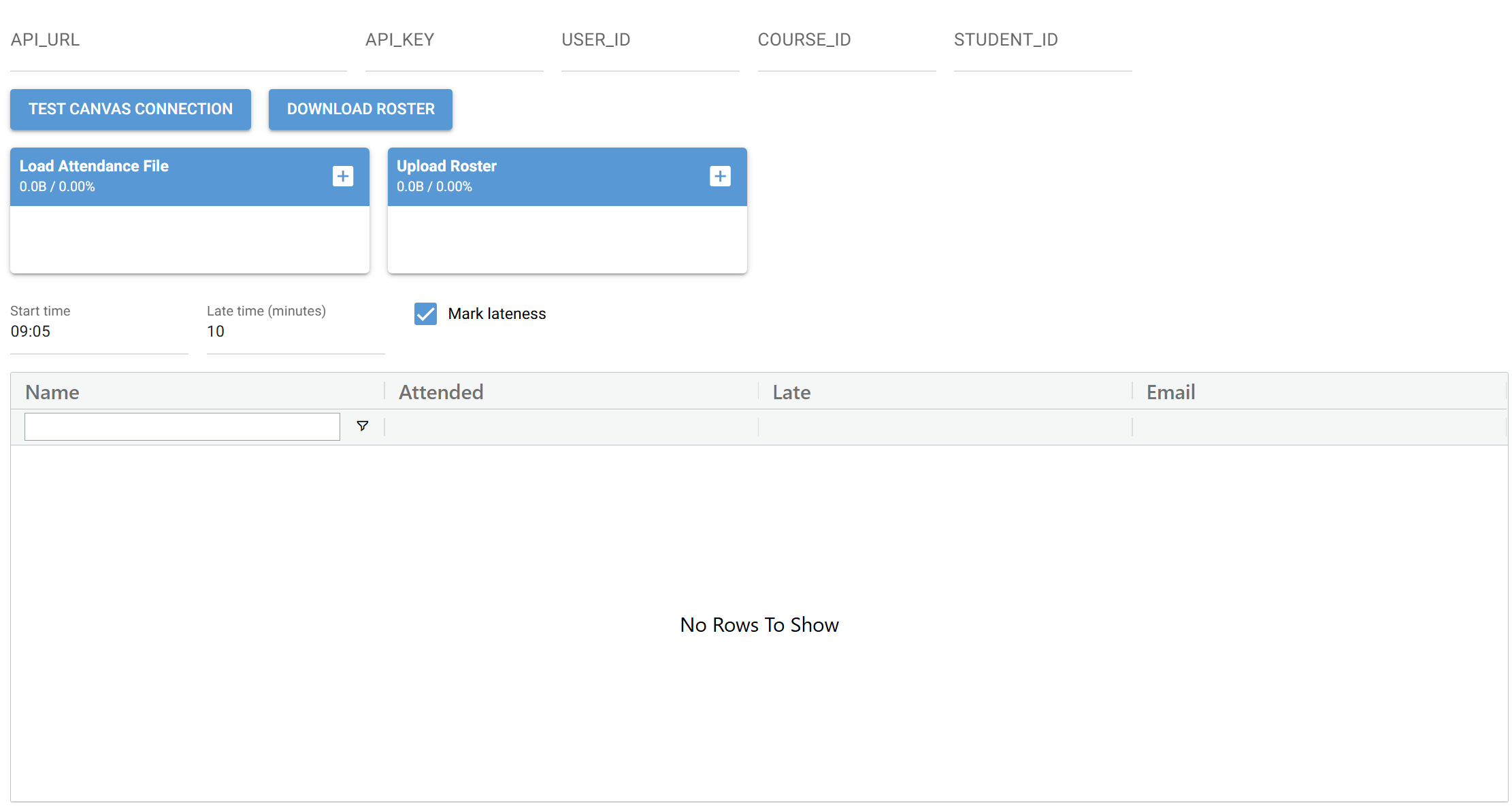
Task: Click the Upload Roster drop area
Action: pyautogui.click(x=567, y=239)
